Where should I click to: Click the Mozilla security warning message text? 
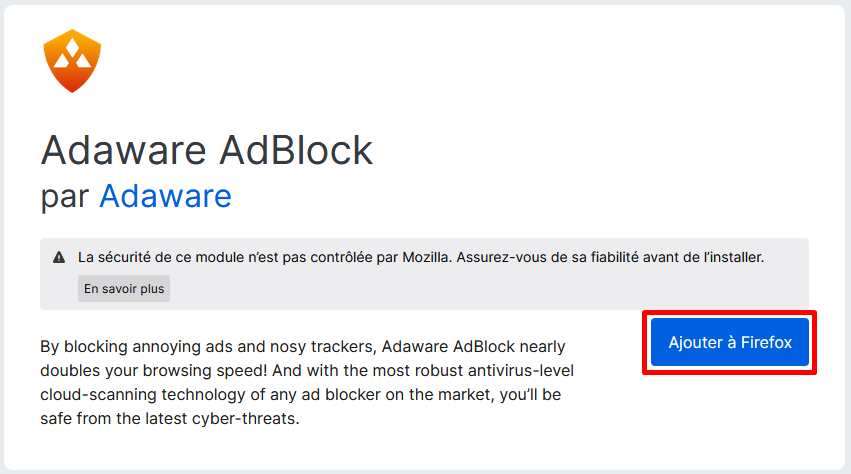coord(421,257)
